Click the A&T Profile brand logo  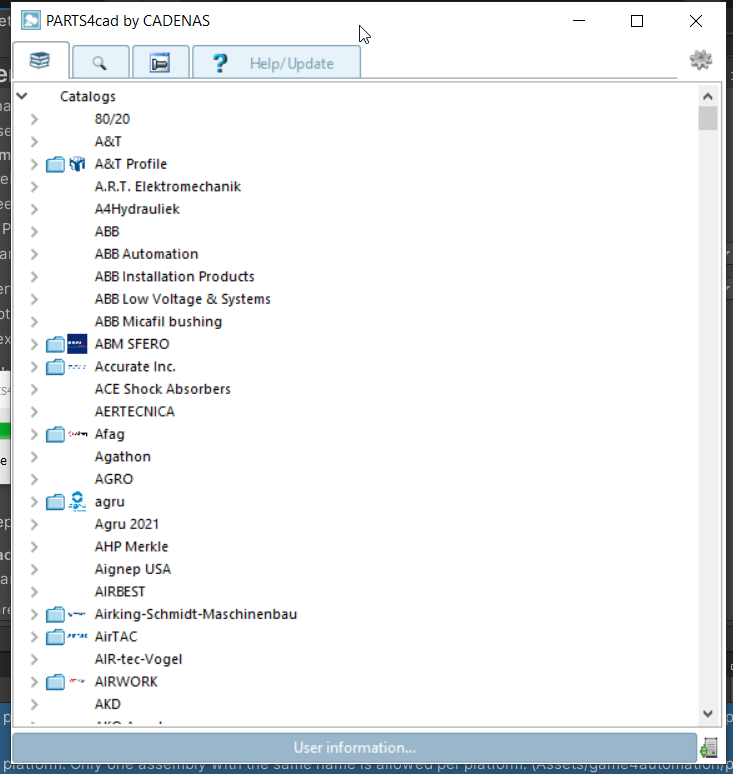[x=77, y=164]
